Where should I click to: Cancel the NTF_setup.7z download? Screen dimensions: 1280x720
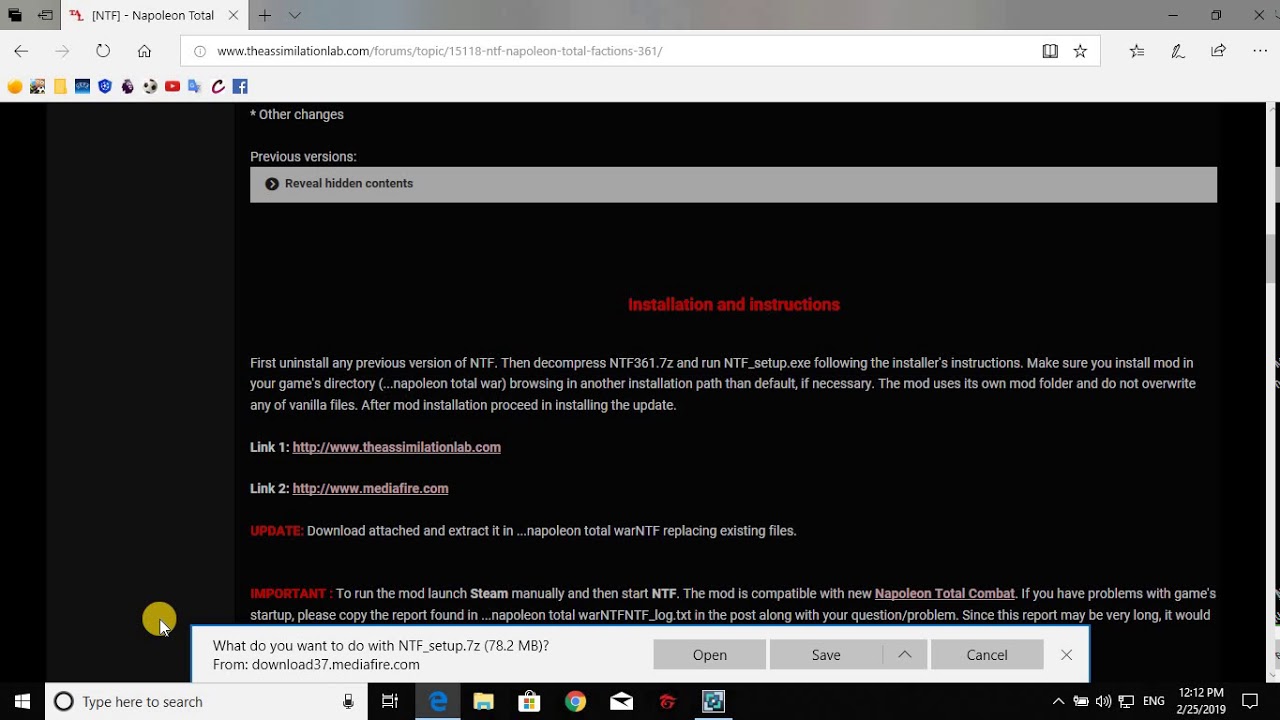987,655
